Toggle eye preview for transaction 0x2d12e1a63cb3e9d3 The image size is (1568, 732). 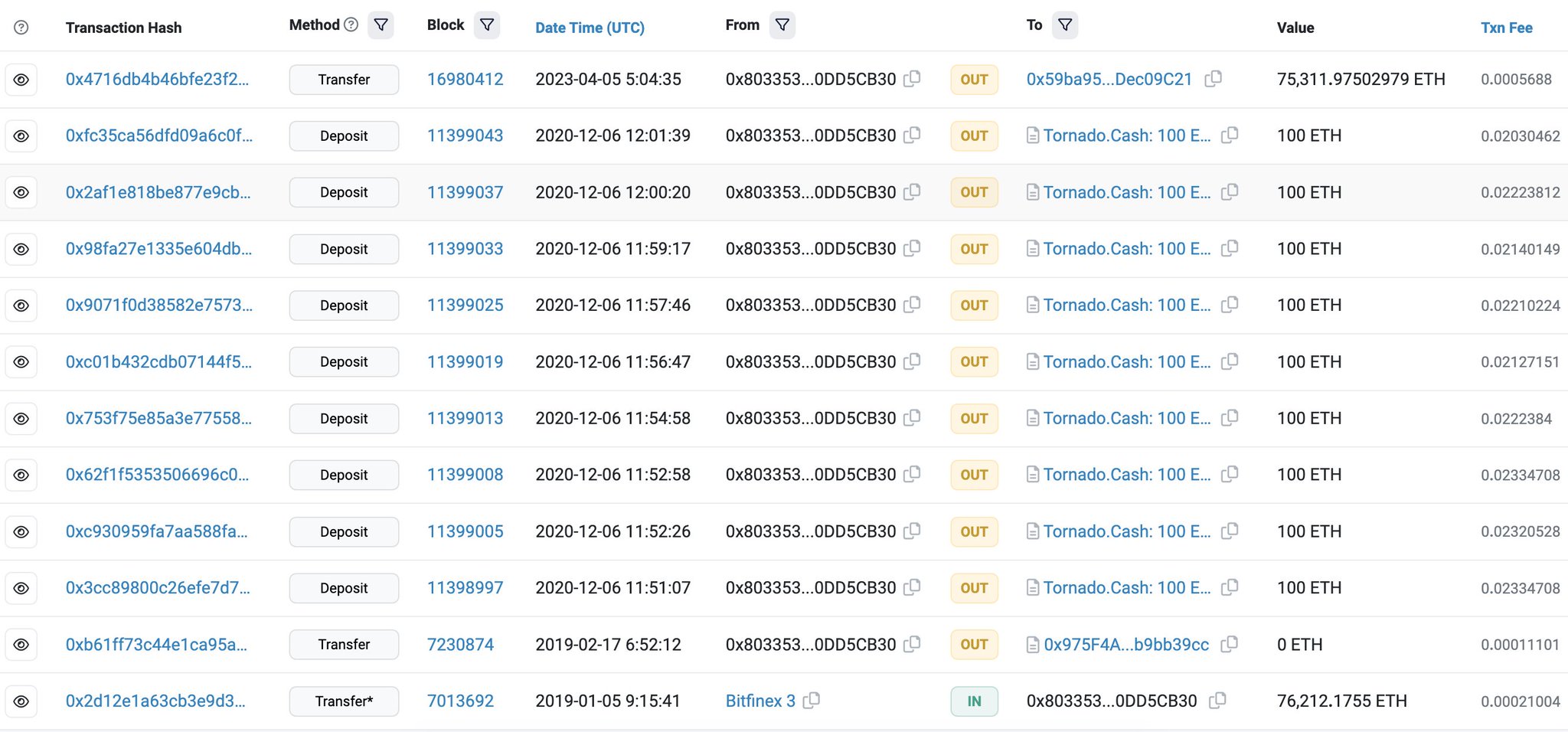click(x=21, y=701)
